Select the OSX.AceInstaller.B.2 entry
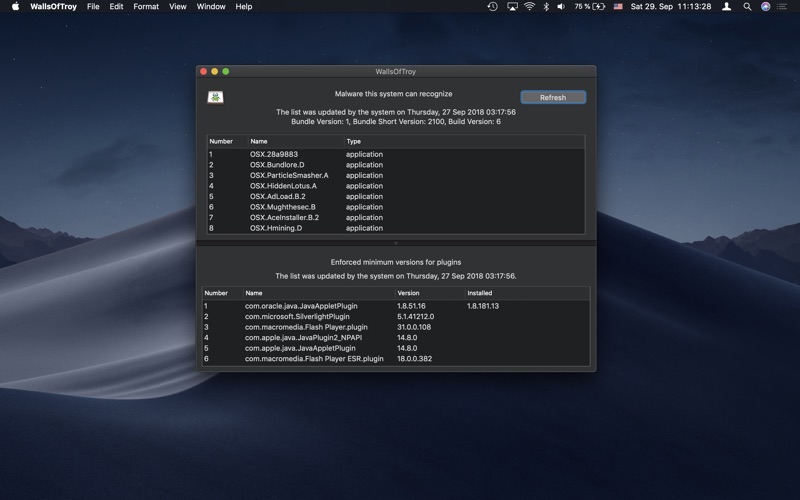This screenshot has height=500, width=800. (x=396, y=217)
